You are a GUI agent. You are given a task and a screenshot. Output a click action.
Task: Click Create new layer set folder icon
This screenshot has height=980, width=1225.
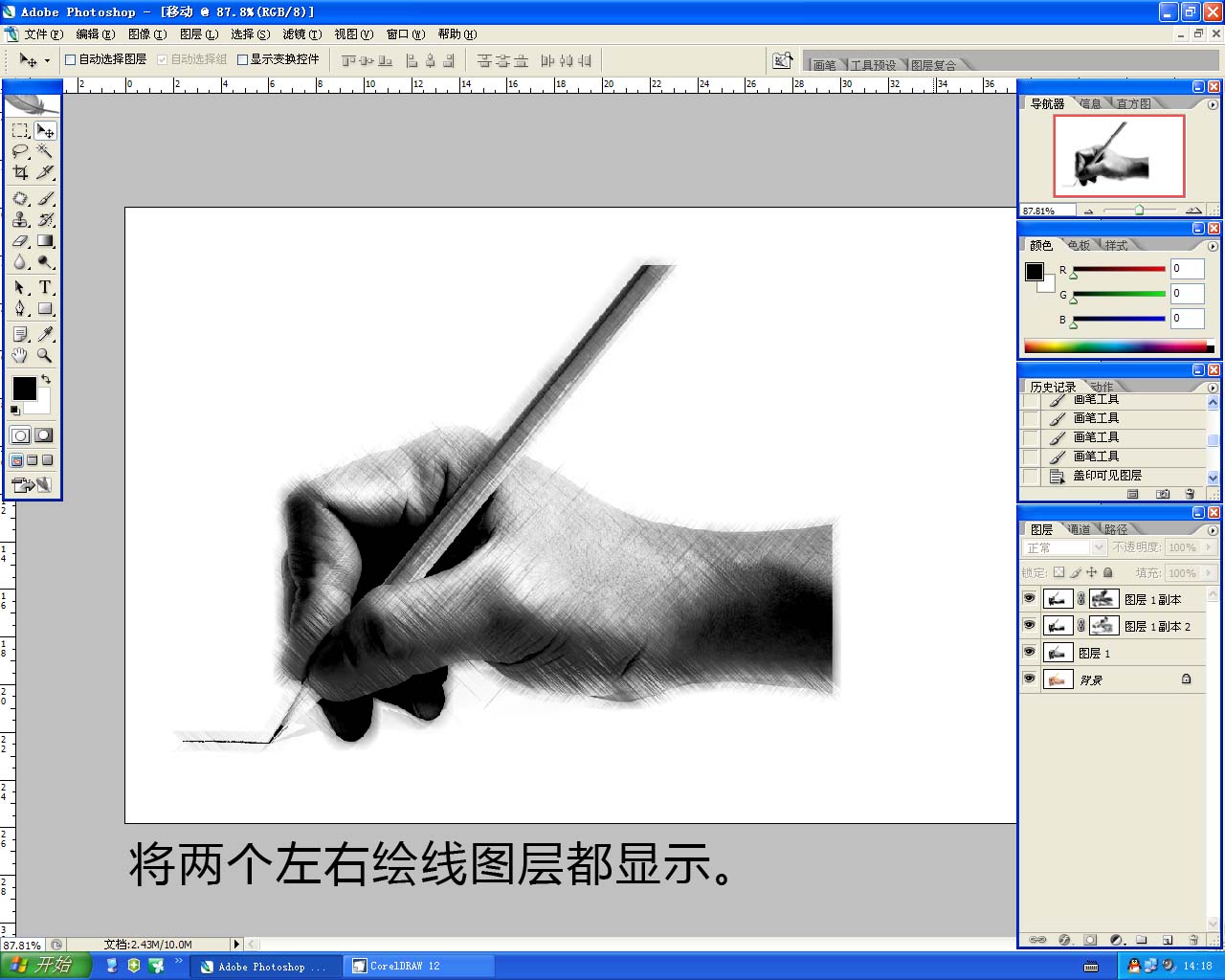[x=1142, y=940]
